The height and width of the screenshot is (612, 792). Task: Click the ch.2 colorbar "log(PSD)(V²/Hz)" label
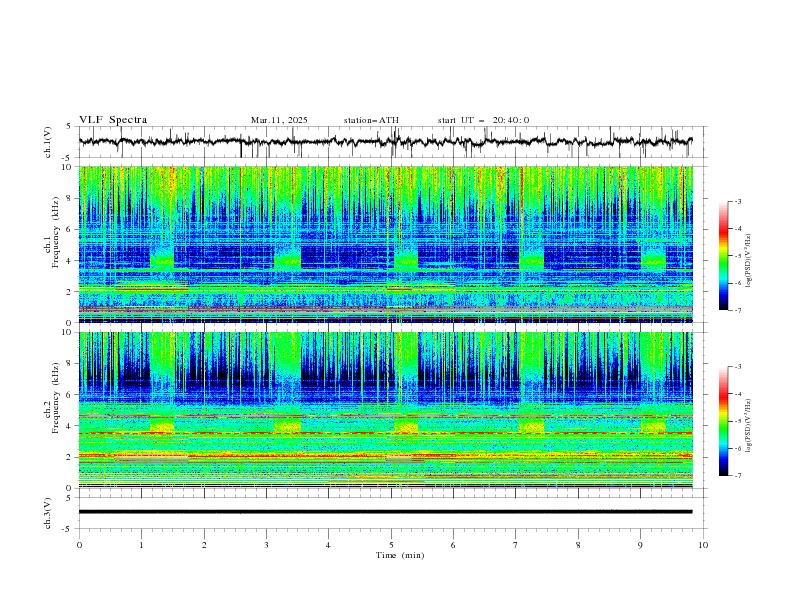point(748,426)
